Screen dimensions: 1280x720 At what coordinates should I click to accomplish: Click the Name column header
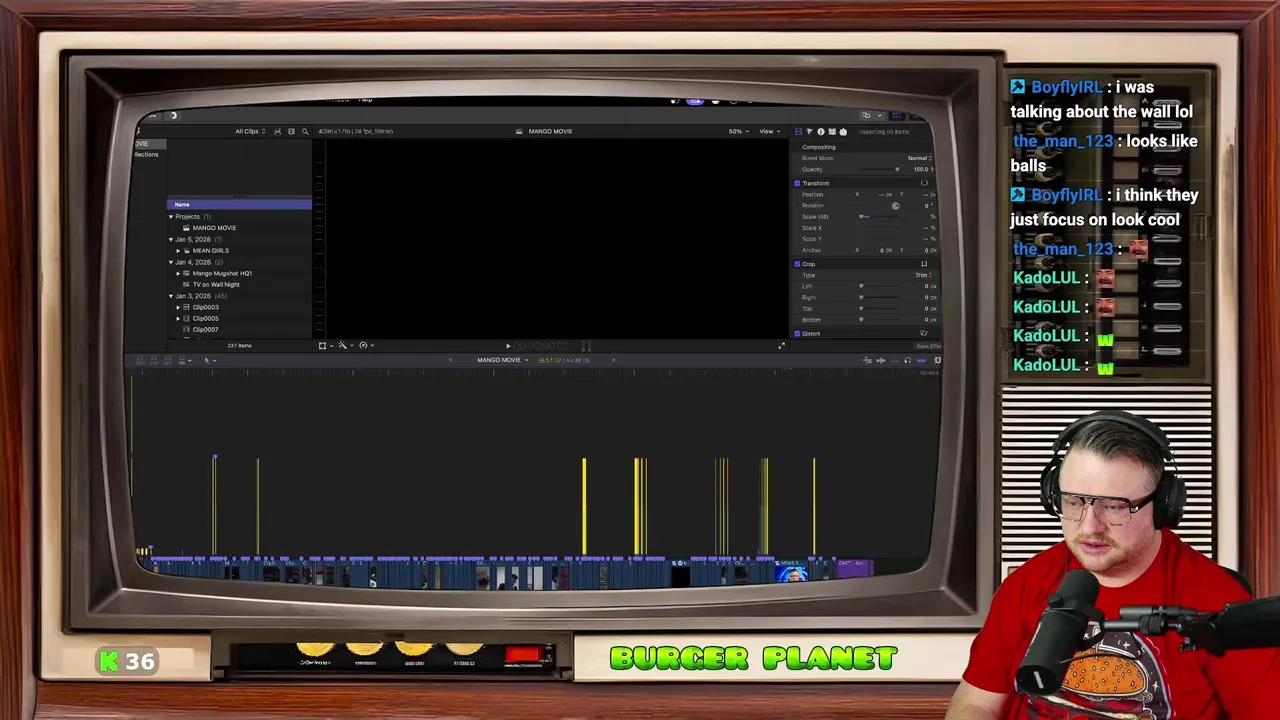240,204
